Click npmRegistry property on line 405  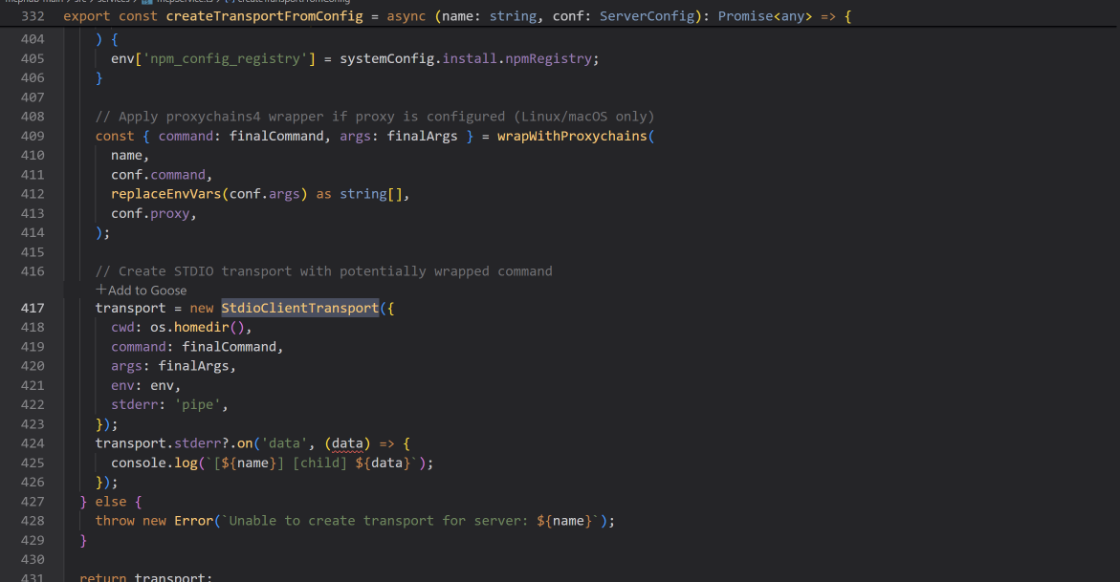[x=549, y=59]
